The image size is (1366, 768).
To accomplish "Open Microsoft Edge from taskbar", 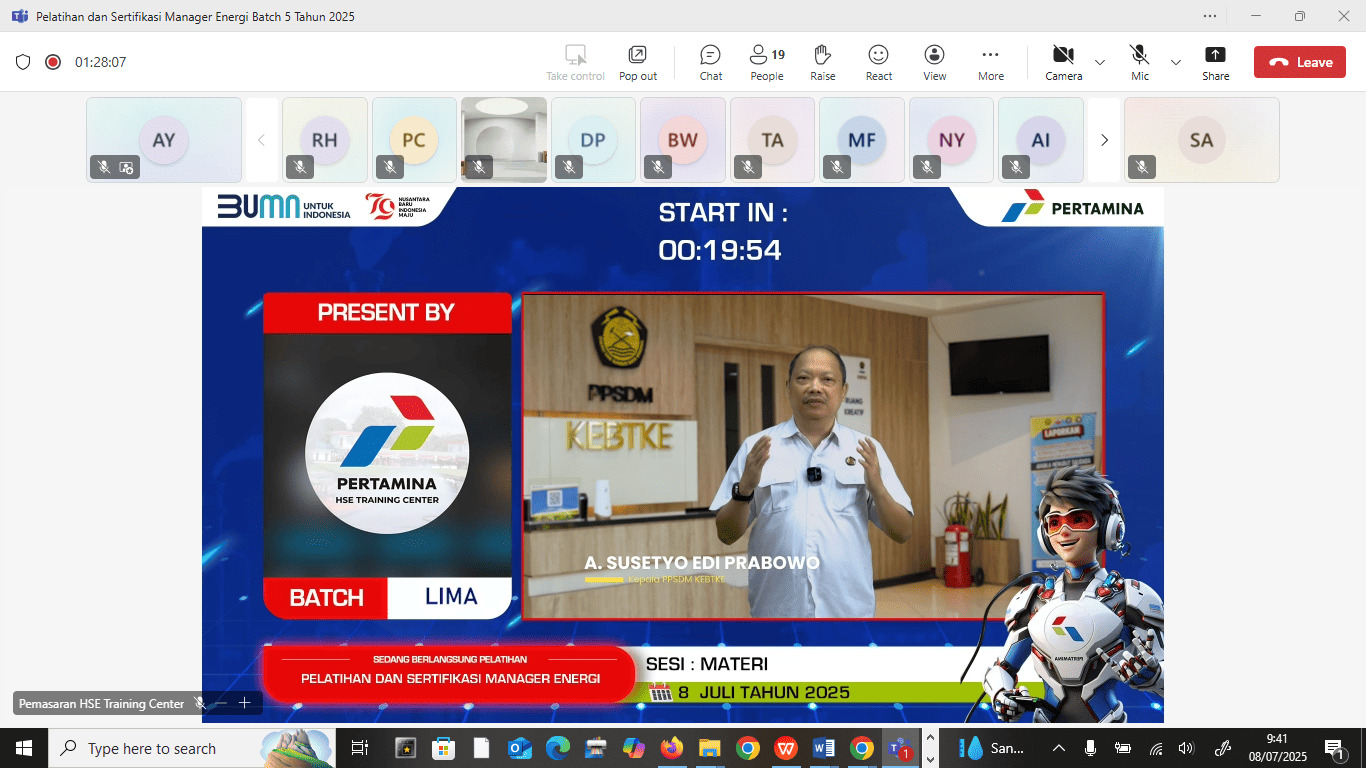I will click(x=558, y=748).
